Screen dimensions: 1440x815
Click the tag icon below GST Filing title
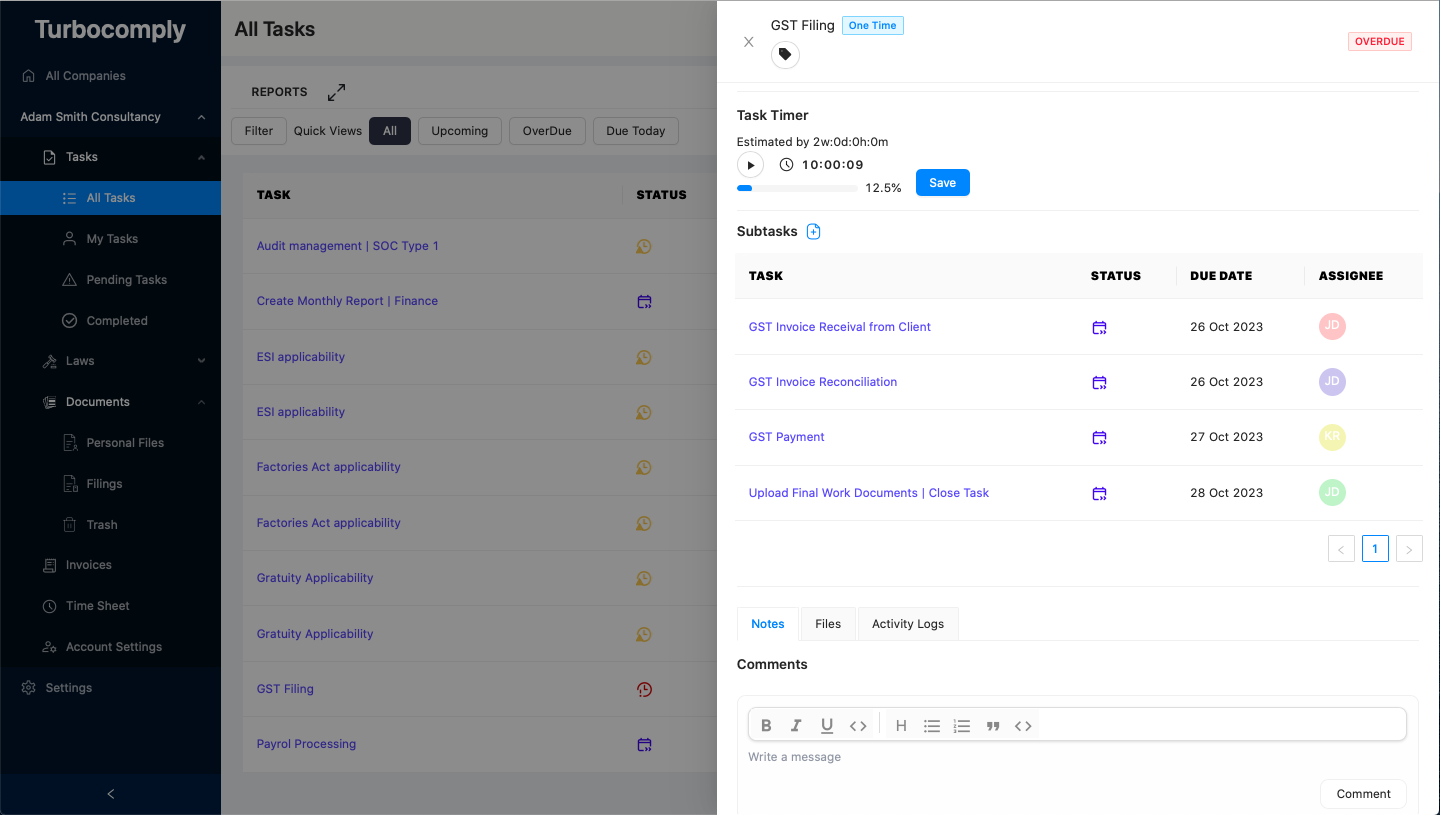[785, 54]
